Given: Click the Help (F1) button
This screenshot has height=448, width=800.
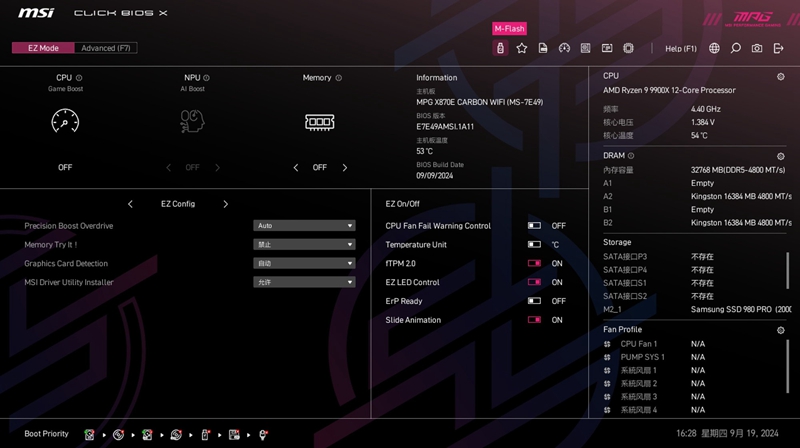Looking at the screenshot, I should [x=681, y=48].
